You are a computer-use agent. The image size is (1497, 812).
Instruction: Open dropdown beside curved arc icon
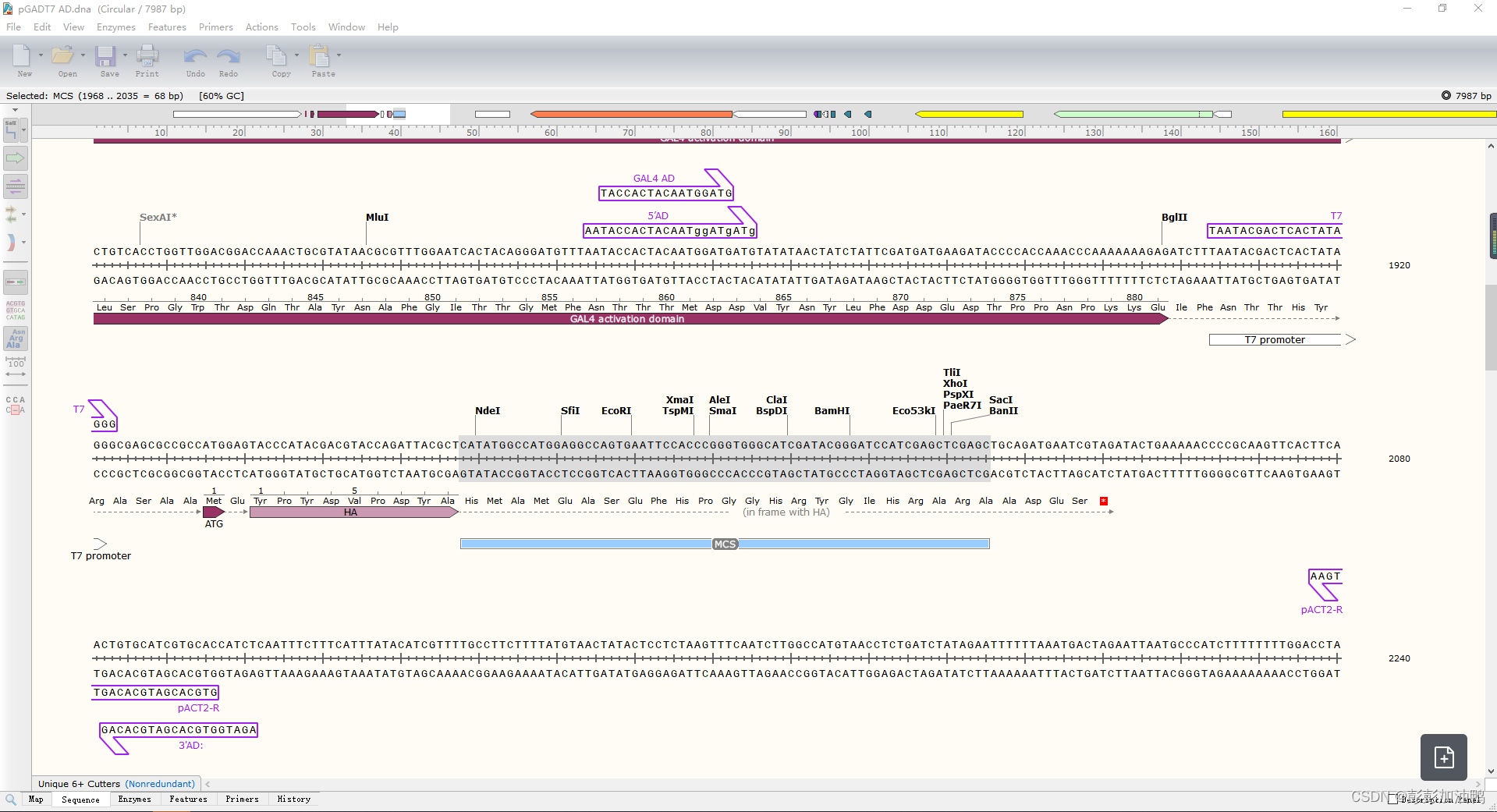tap(24, 242)
